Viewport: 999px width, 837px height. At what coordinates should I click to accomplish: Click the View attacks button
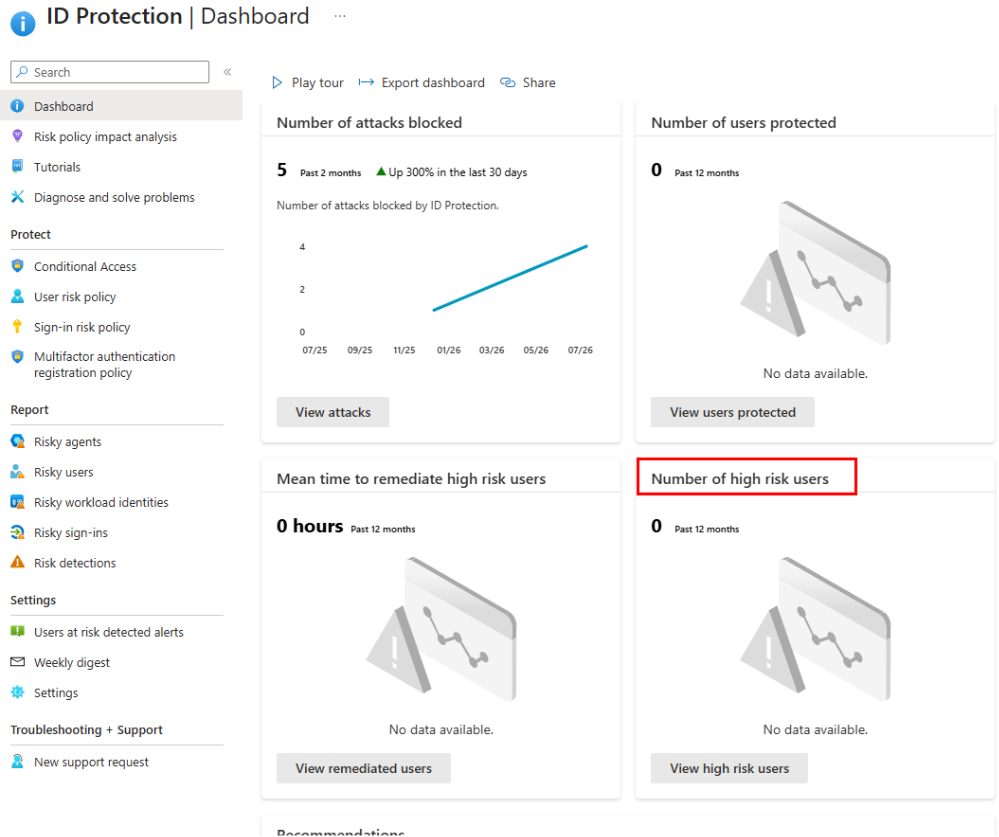[x=333, y=412]
